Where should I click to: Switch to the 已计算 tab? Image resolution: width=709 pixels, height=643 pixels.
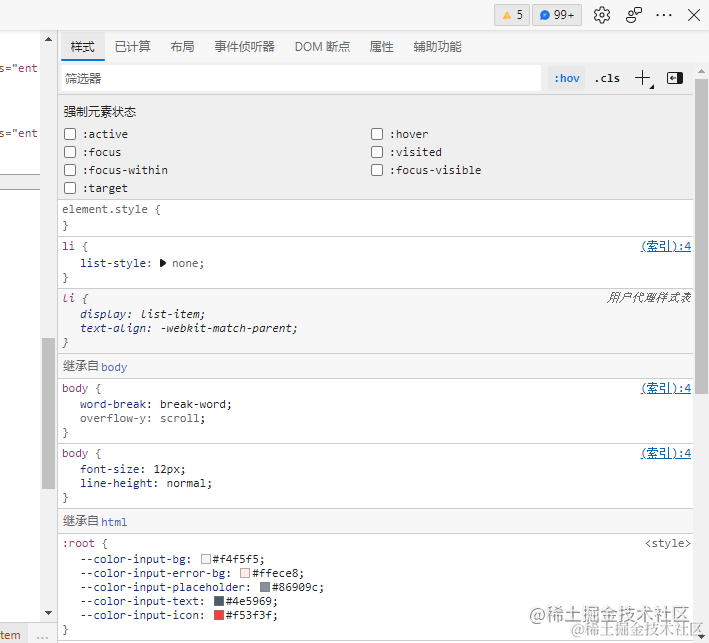point(132,47)
